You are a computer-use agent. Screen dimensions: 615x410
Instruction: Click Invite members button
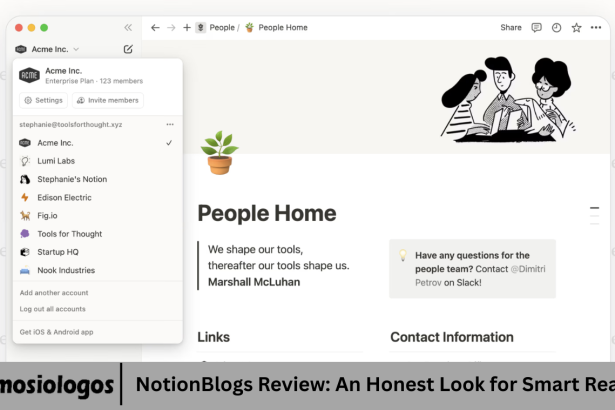point(108,100)
